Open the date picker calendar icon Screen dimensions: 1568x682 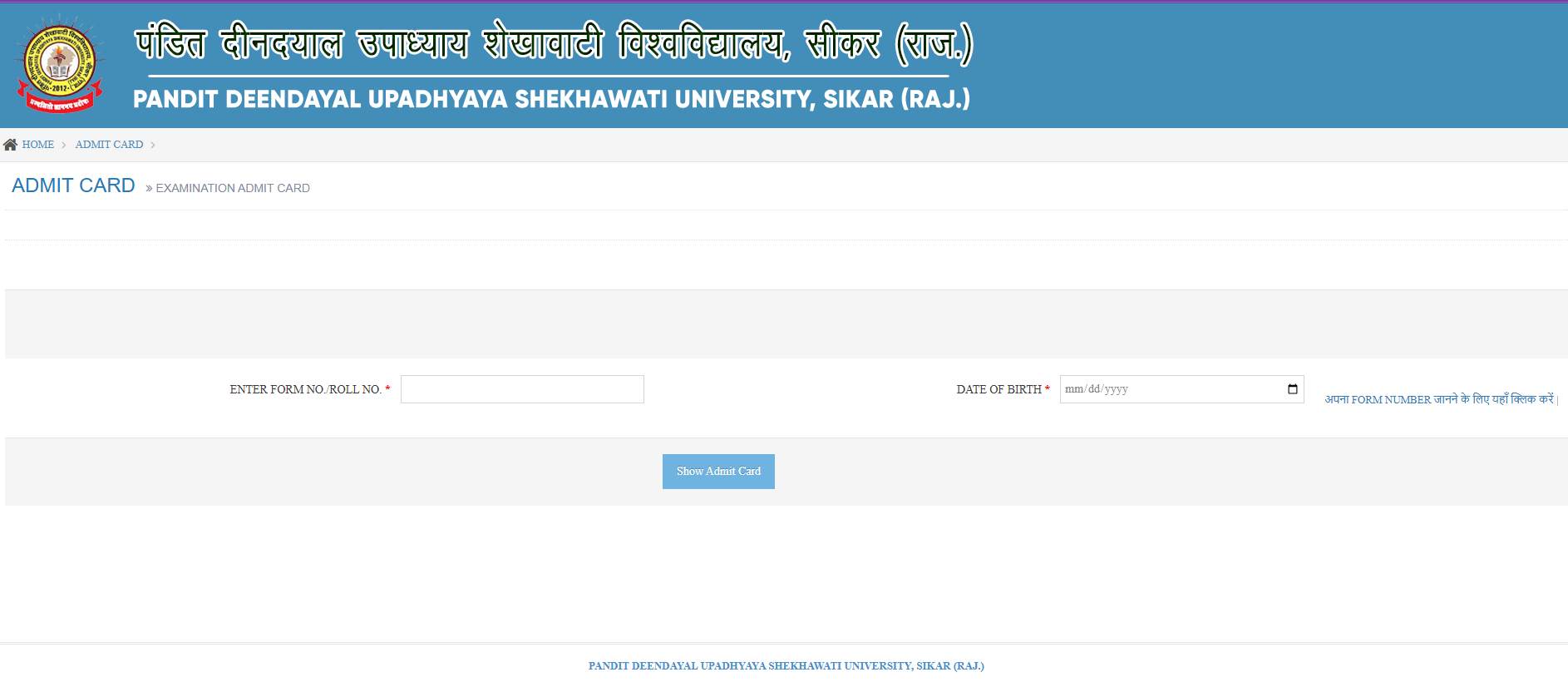tap(1292, 389)
